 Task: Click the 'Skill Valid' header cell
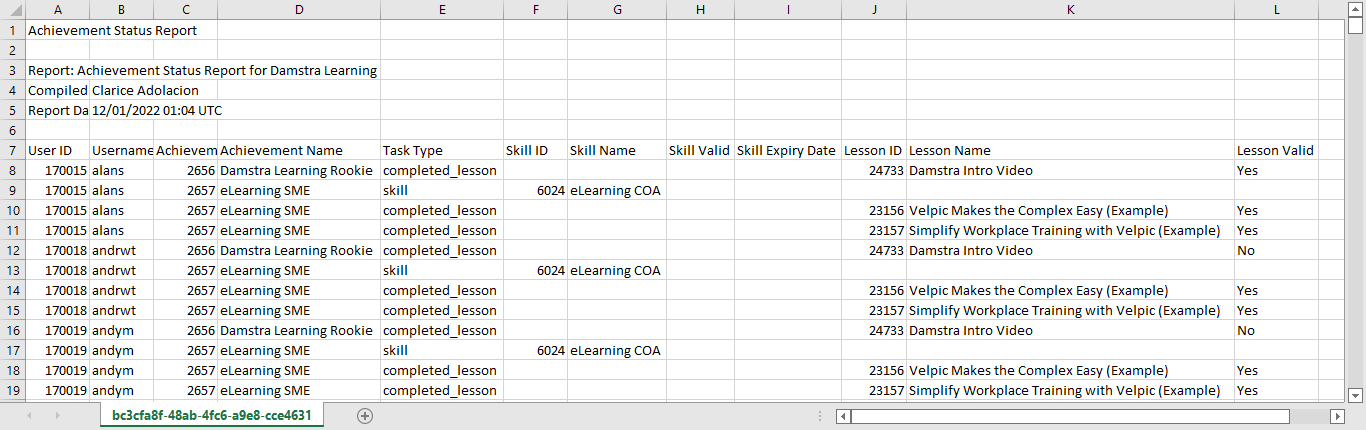(x=700, y=150)
